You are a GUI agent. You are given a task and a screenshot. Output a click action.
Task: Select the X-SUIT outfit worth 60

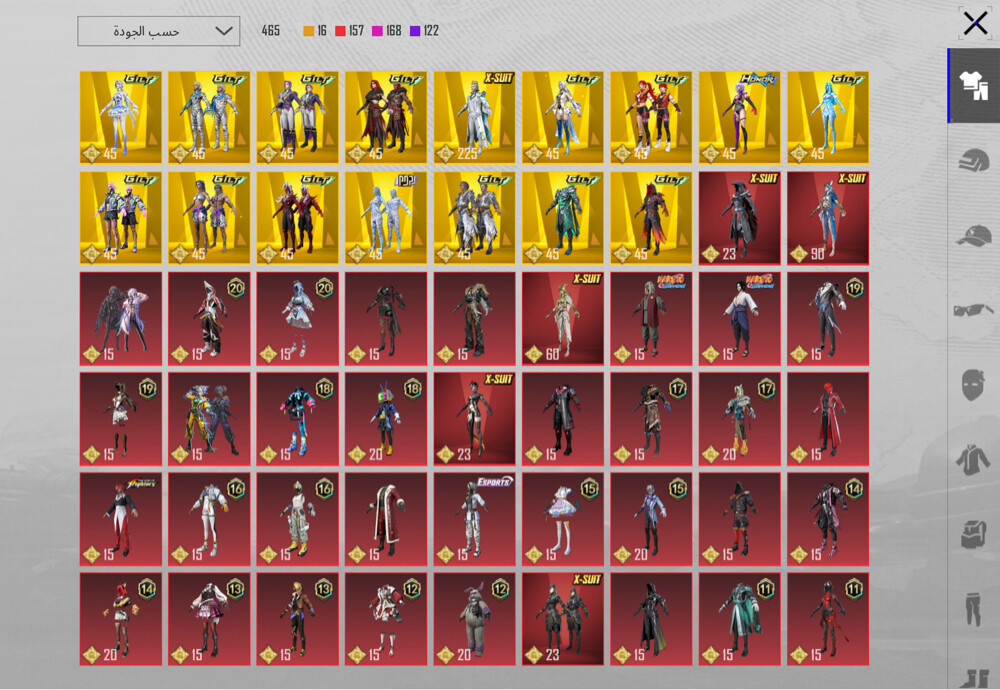562,318
